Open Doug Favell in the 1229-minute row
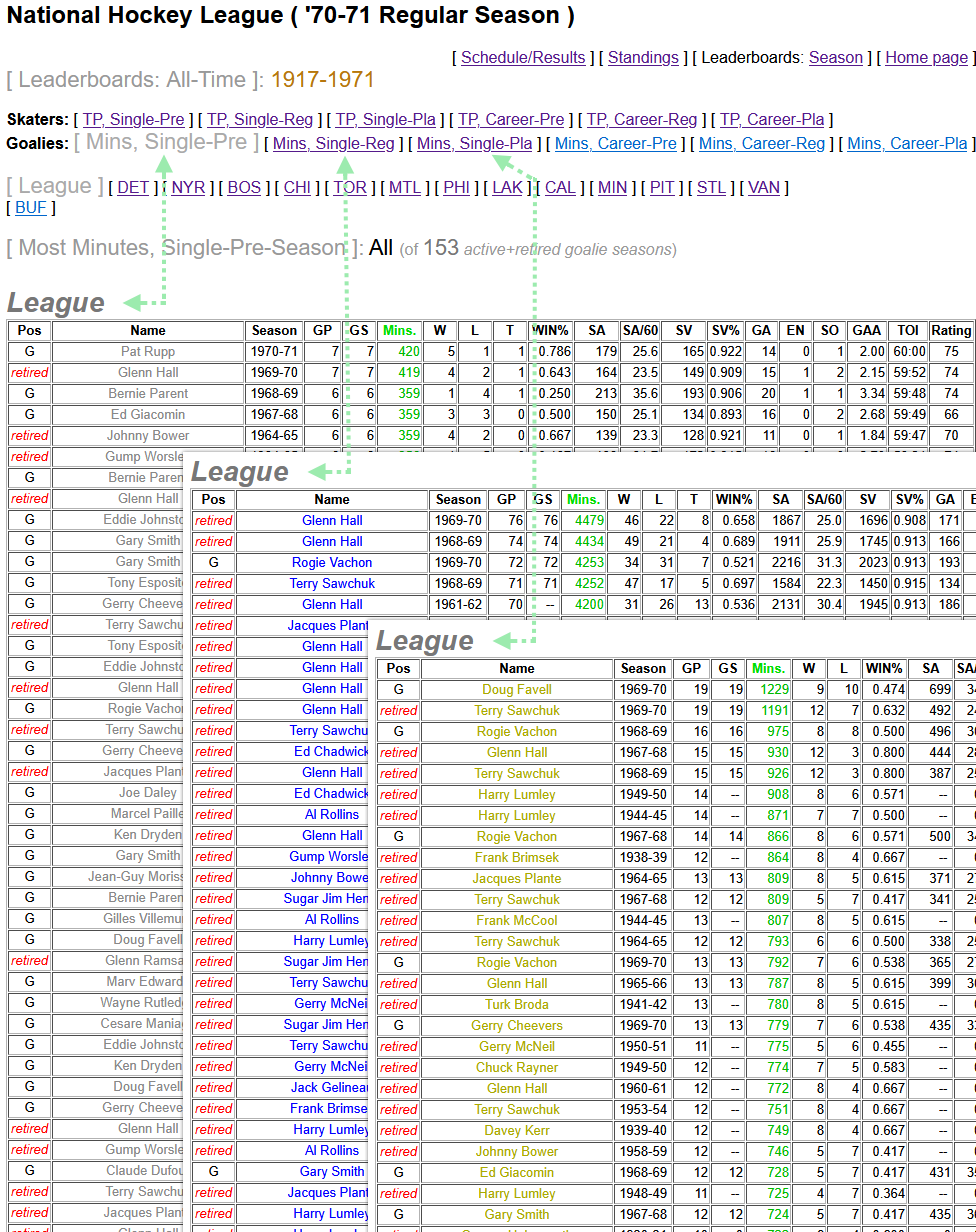The image size is (976, 1232). click(517, 690)
